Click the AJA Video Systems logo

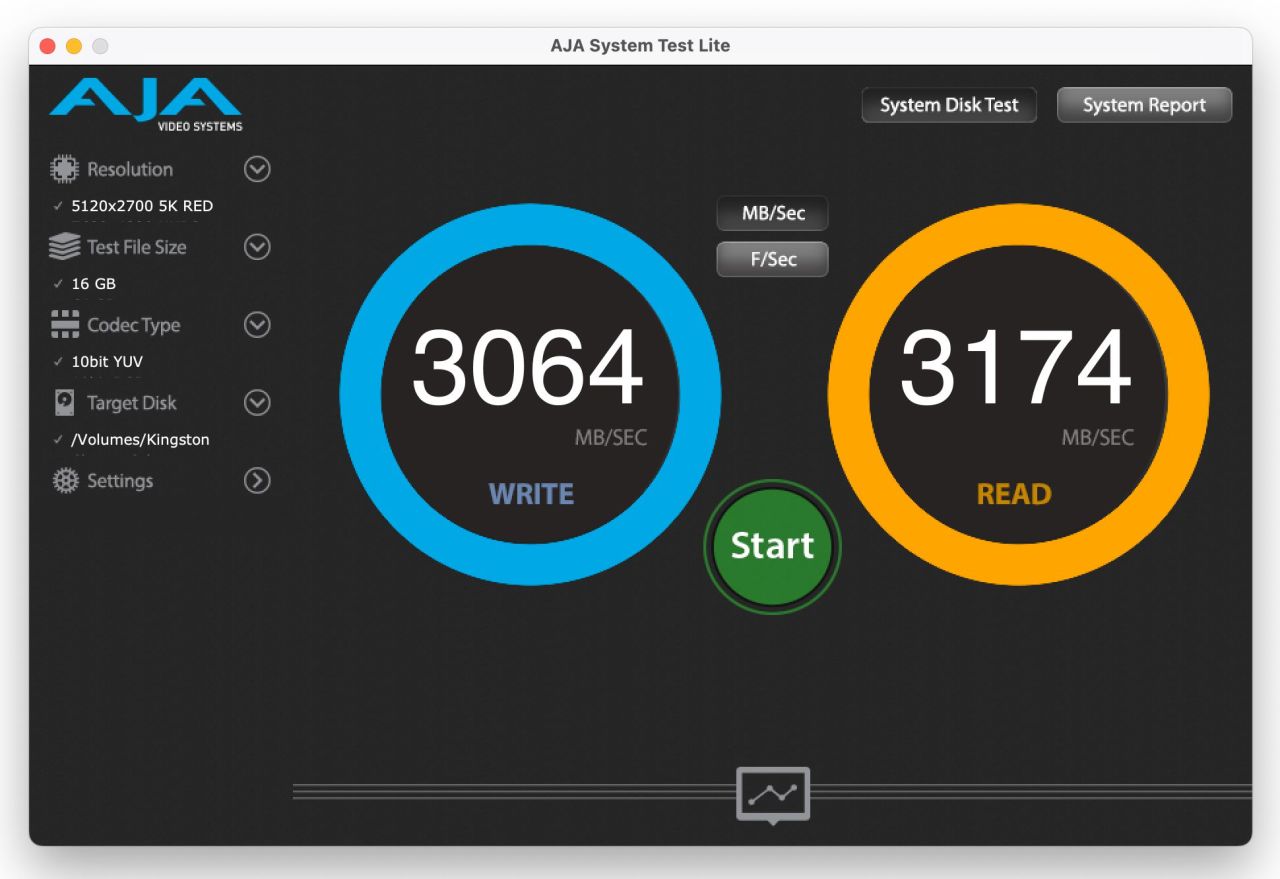pyautogui.click(x=146, y=105)
